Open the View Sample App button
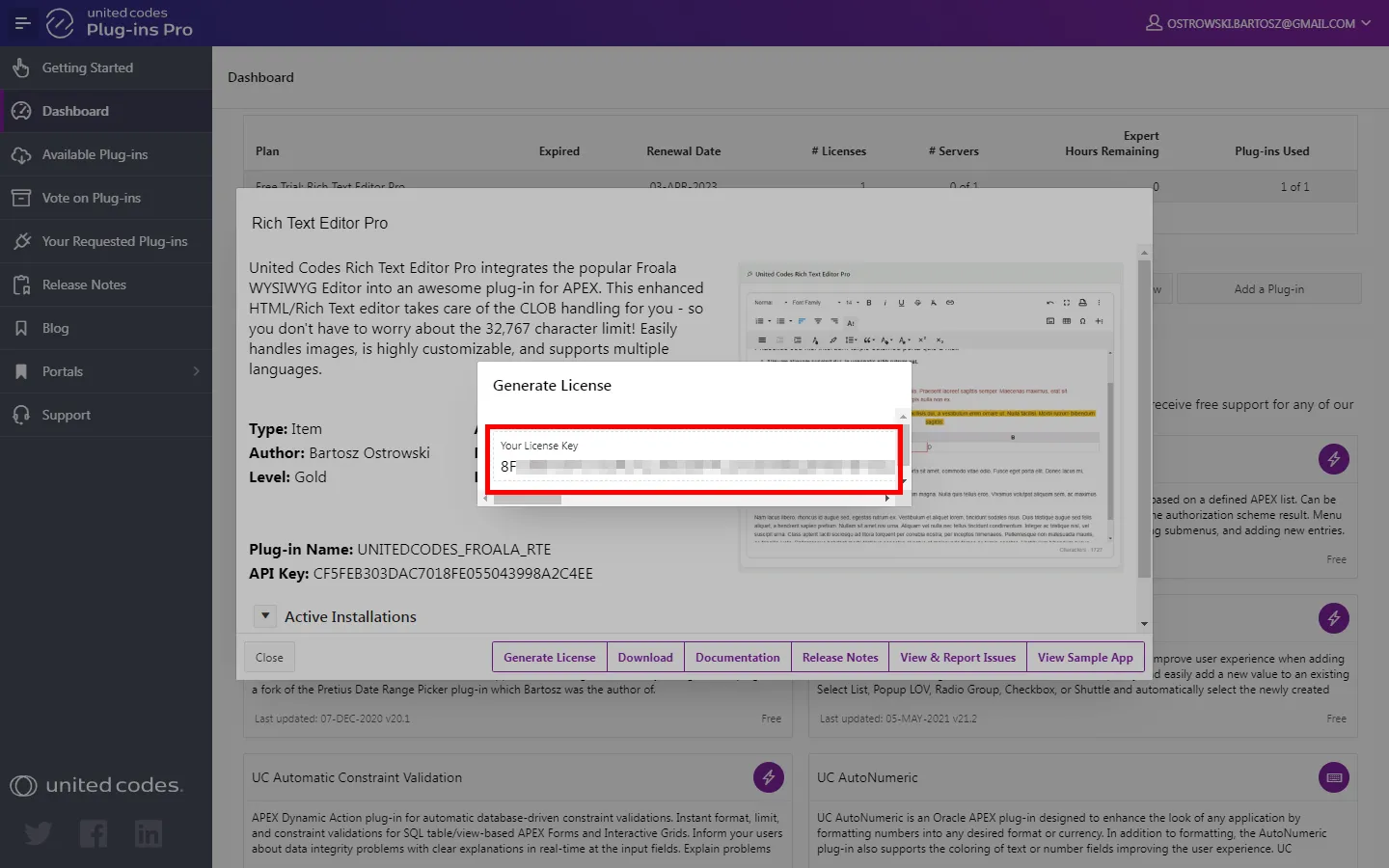The image size is (1389, 868). [x=1085, y=658]
